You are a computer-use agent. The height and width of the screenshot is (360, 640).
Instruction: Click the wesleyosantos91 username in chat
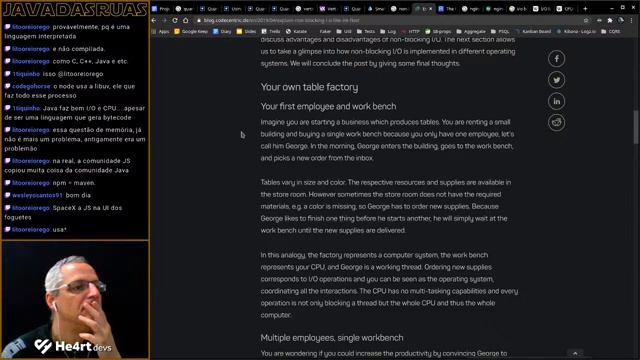[x=37, y=195]
